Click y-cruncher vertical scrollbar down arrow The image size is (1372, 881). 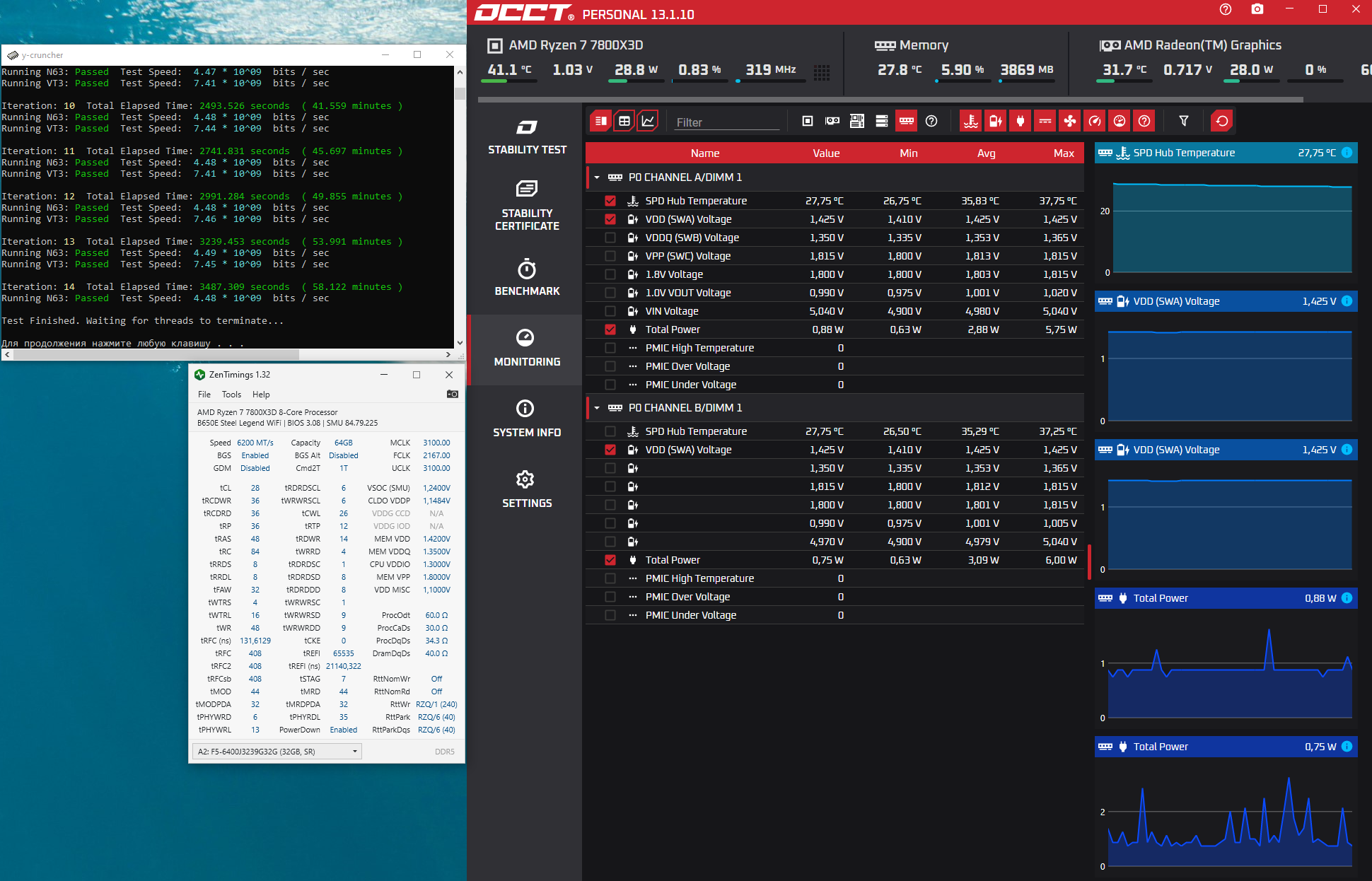point(460,343)
